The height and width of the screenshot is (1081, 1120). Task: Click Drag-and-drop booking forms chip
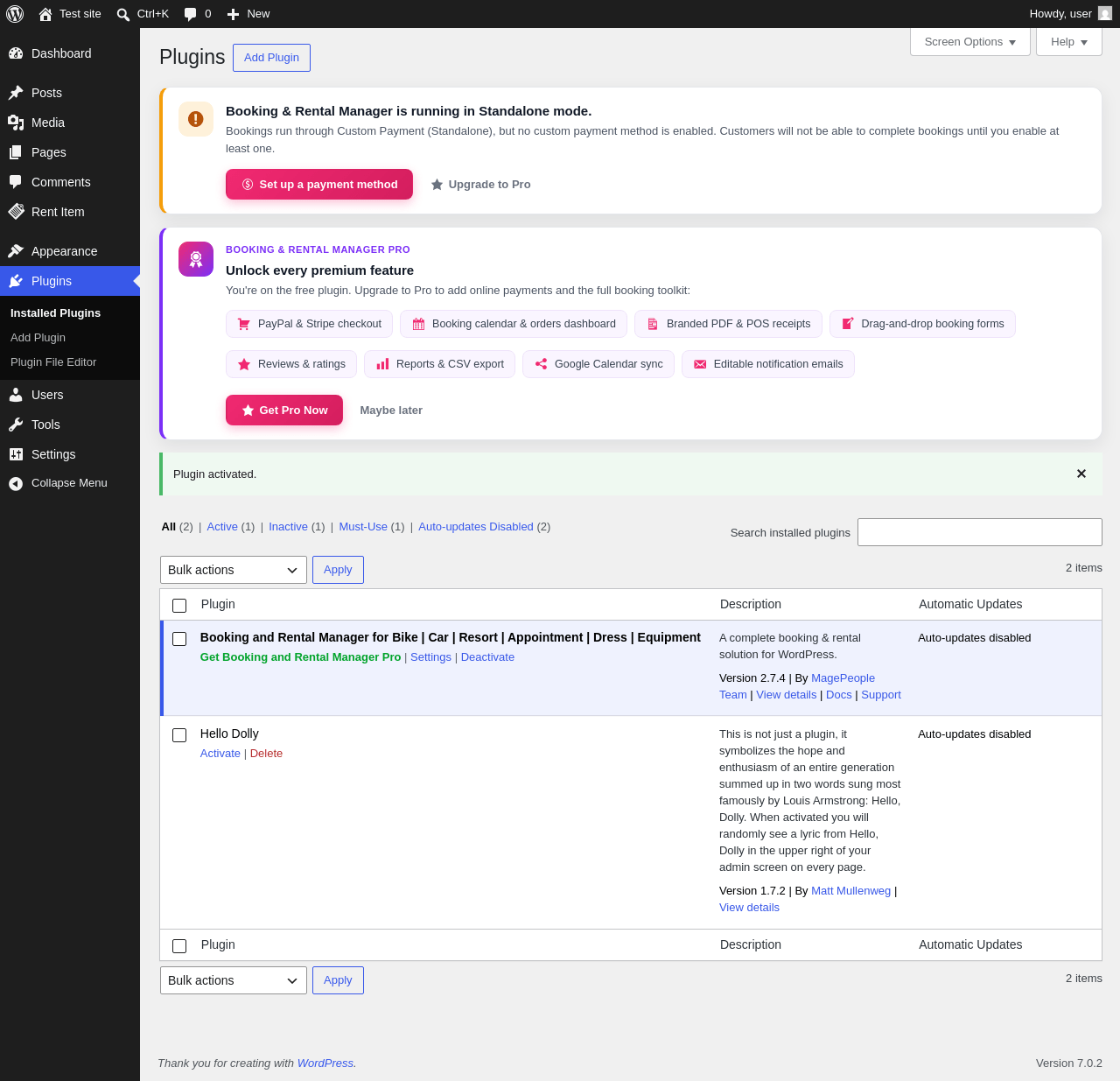click(922, 324)
